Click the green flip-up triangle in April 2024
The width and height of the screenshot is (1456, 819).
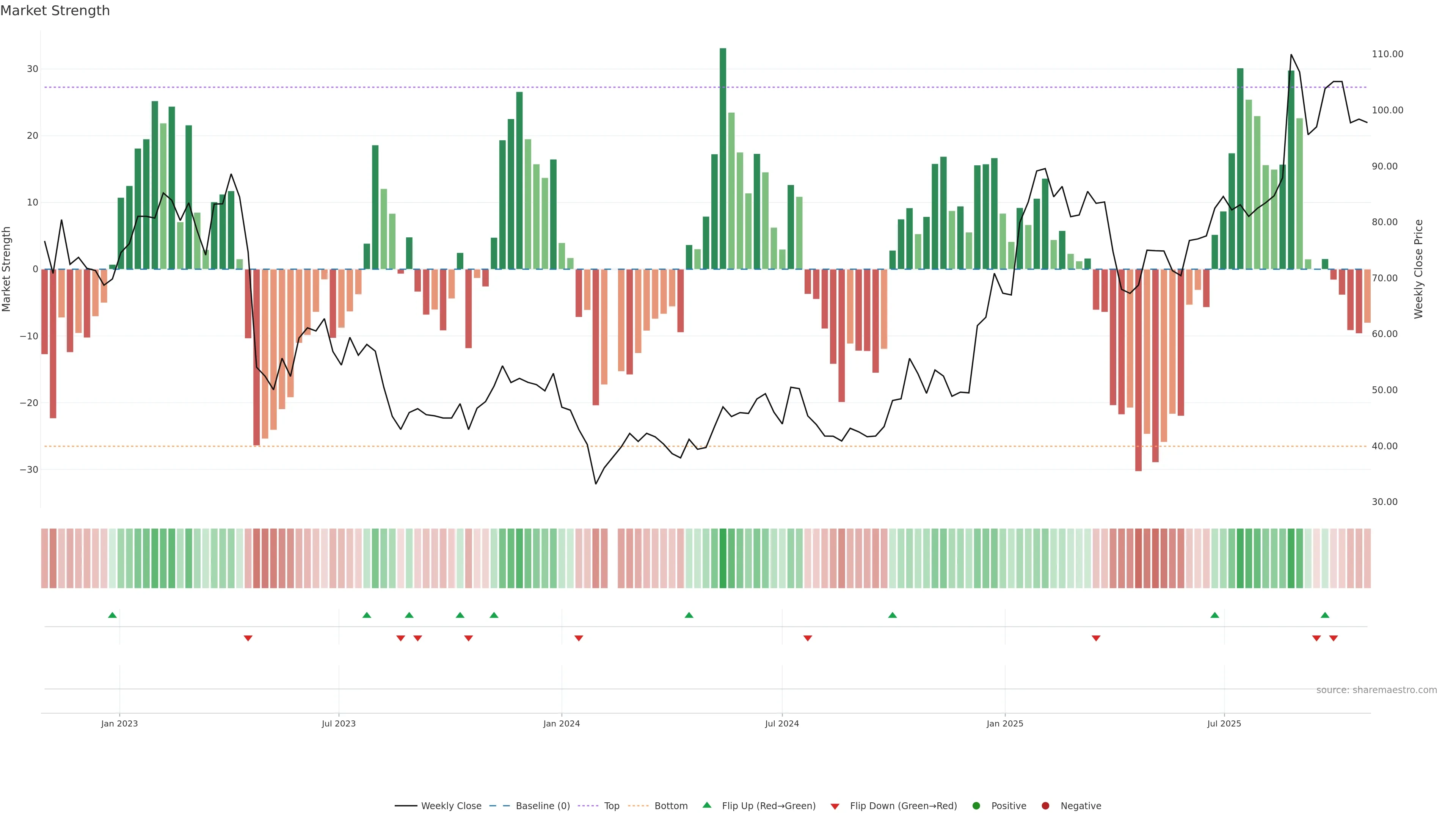tap(689, 615)
